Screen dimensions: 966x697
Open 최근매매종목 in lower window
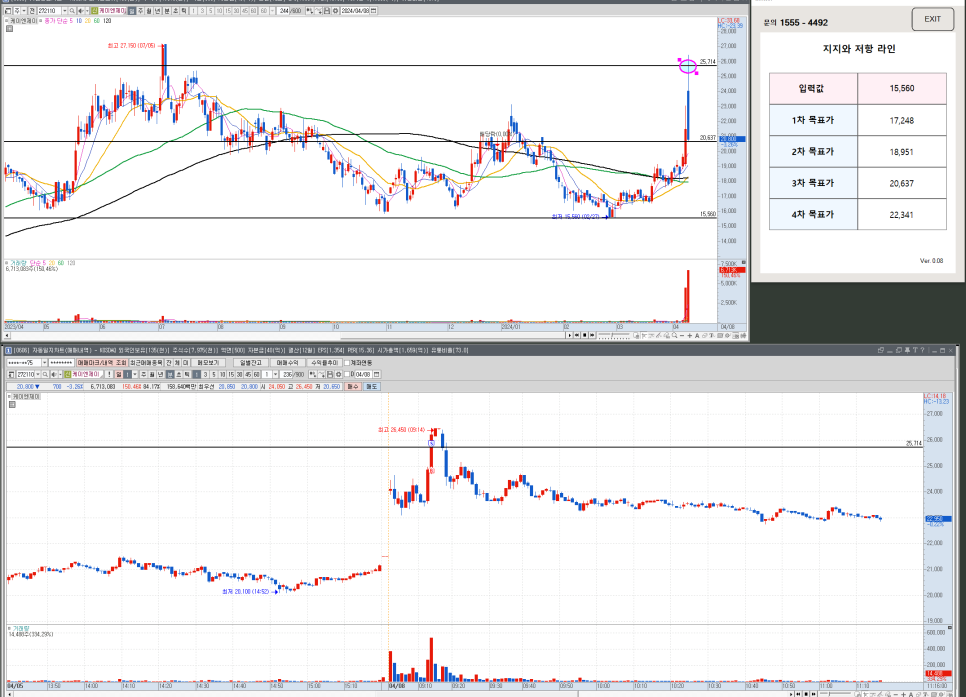click(x=146, y=363)
